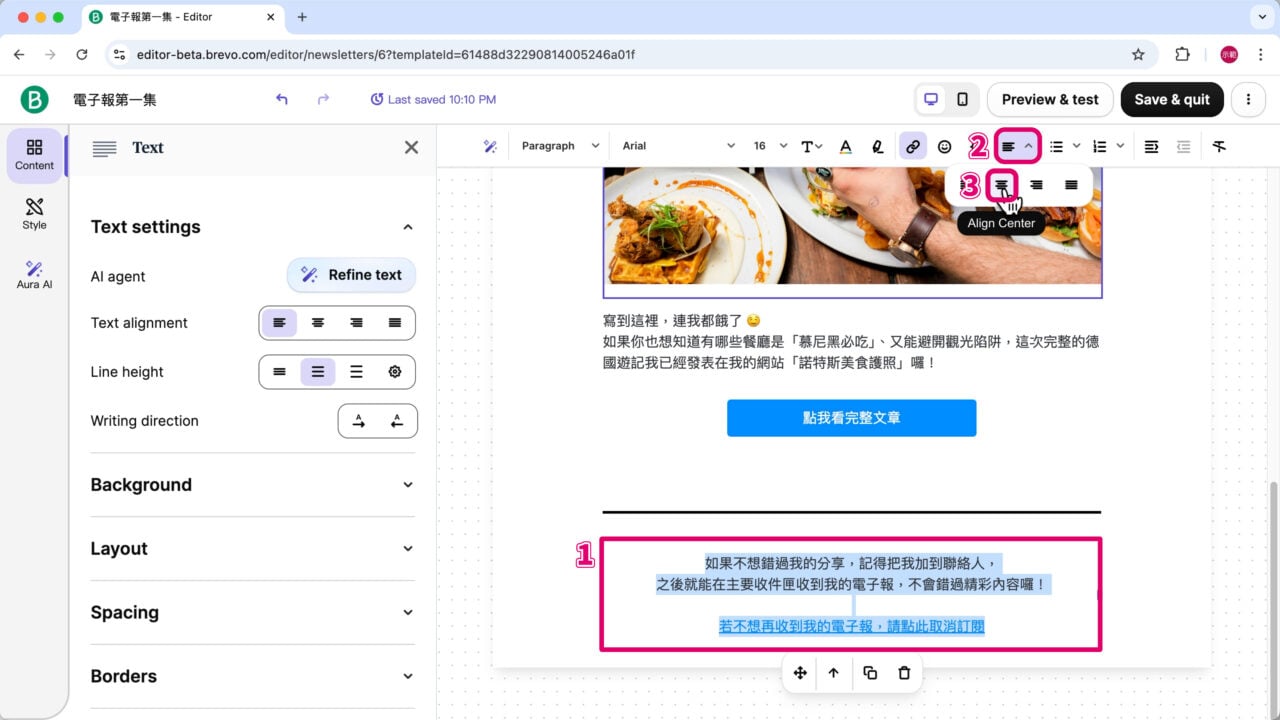Select justify alignment in Text alignment settings
The image size is (1280, 720).
point(394,322)
